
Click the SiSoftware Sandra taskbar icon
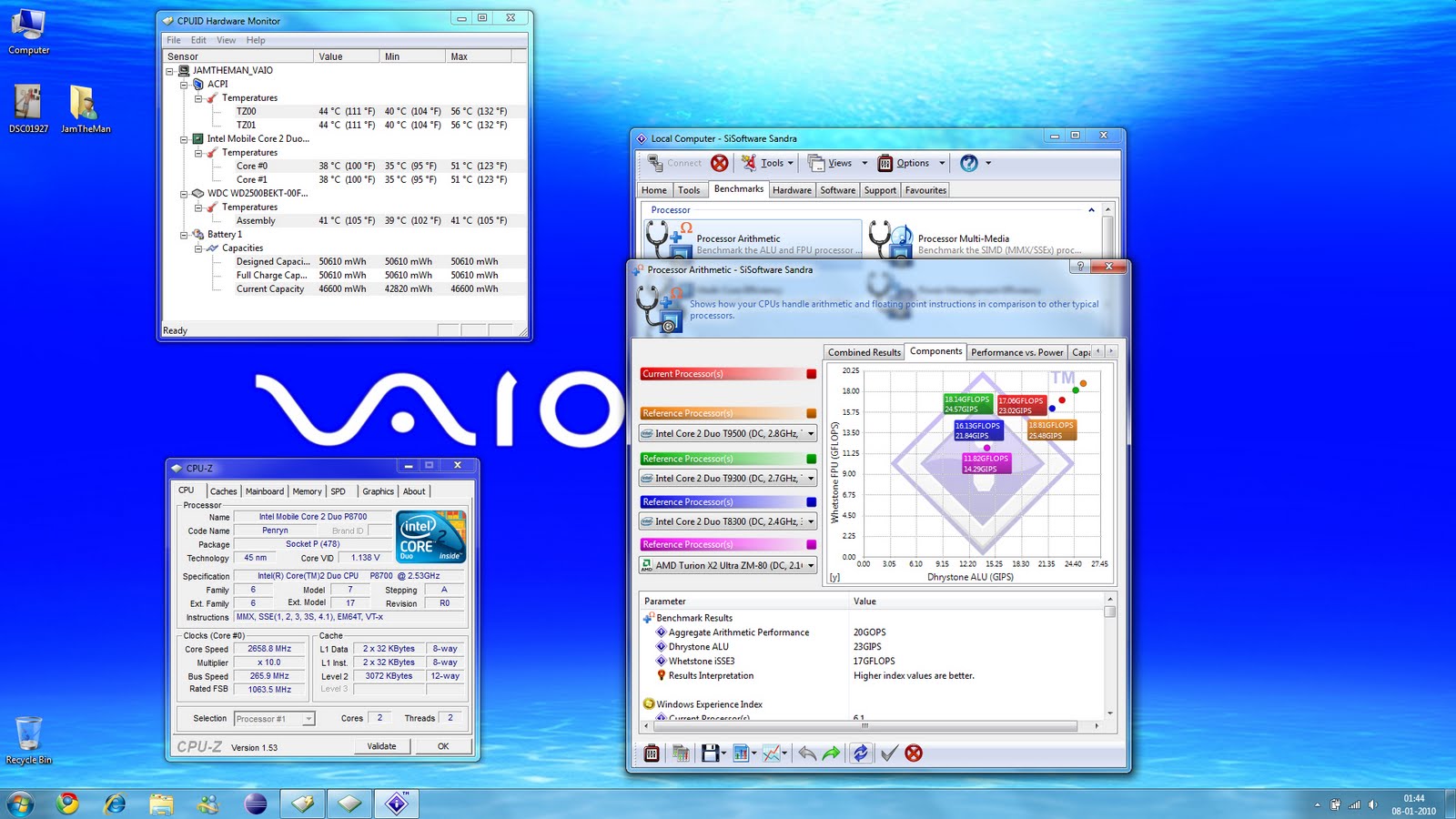tap(398, 804)
